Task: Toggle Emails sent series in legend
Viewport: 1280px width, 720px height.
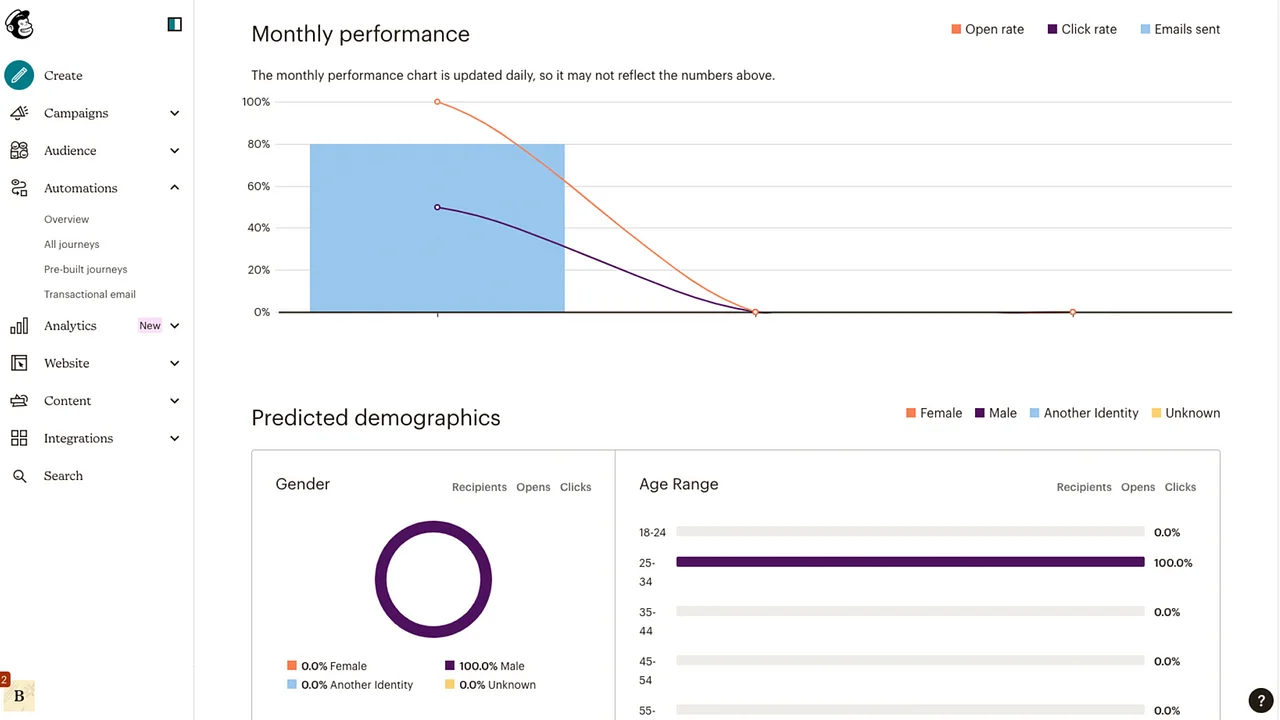Action: 1180,29
